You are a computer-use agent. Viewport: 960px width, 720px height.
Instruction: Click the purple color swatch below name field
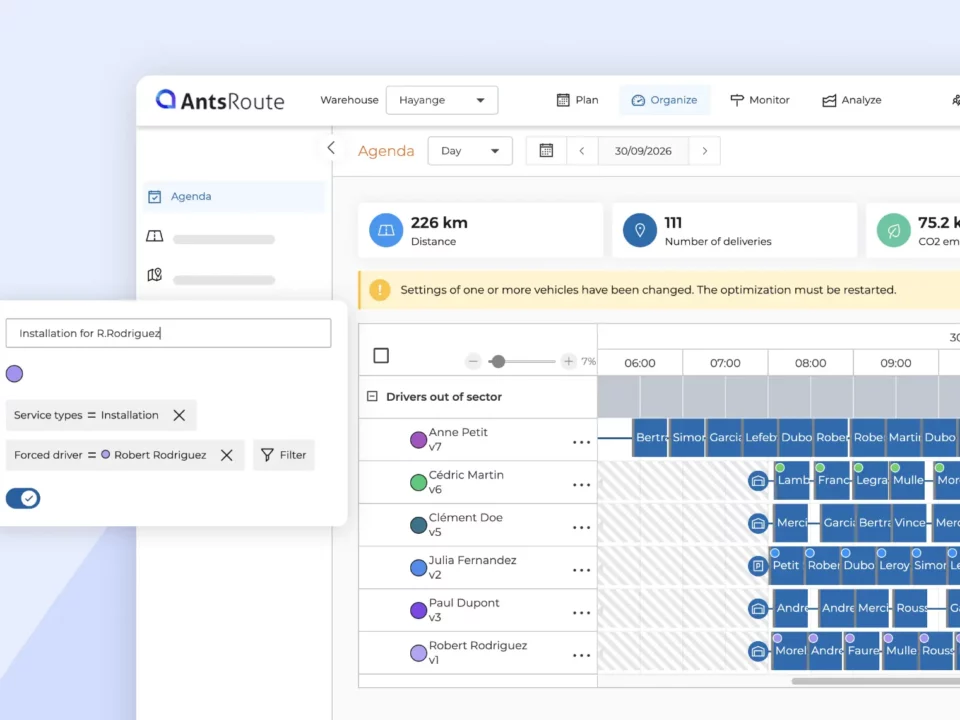15,373
